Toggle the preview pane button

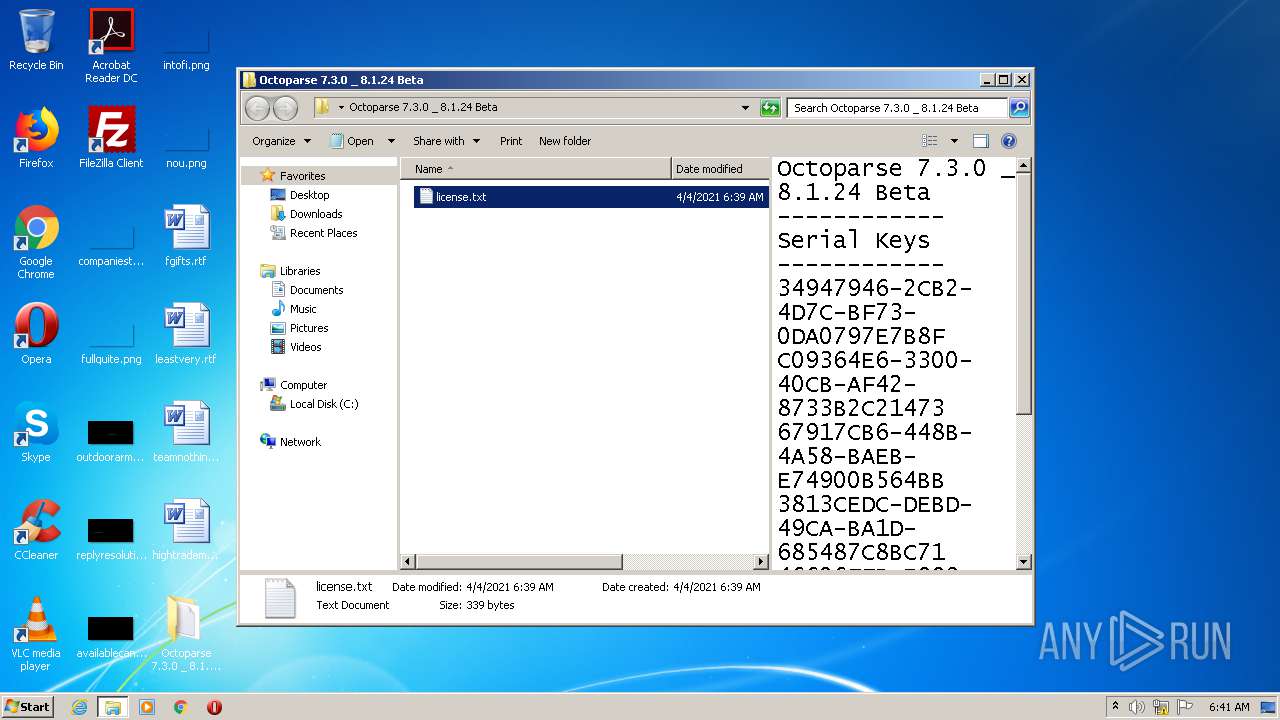(981, 141)
